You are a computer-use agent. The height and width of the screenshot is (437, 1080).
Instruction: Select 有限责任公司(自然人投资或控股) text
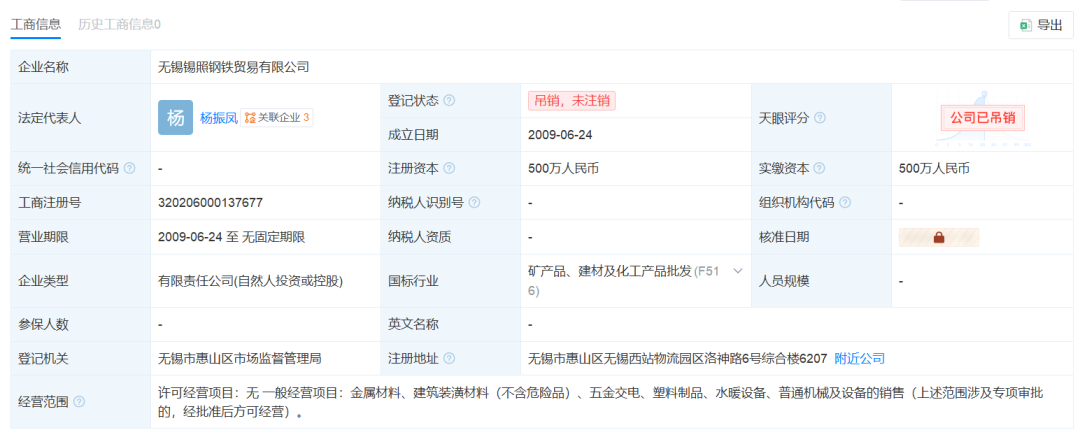tap(251, 281)
